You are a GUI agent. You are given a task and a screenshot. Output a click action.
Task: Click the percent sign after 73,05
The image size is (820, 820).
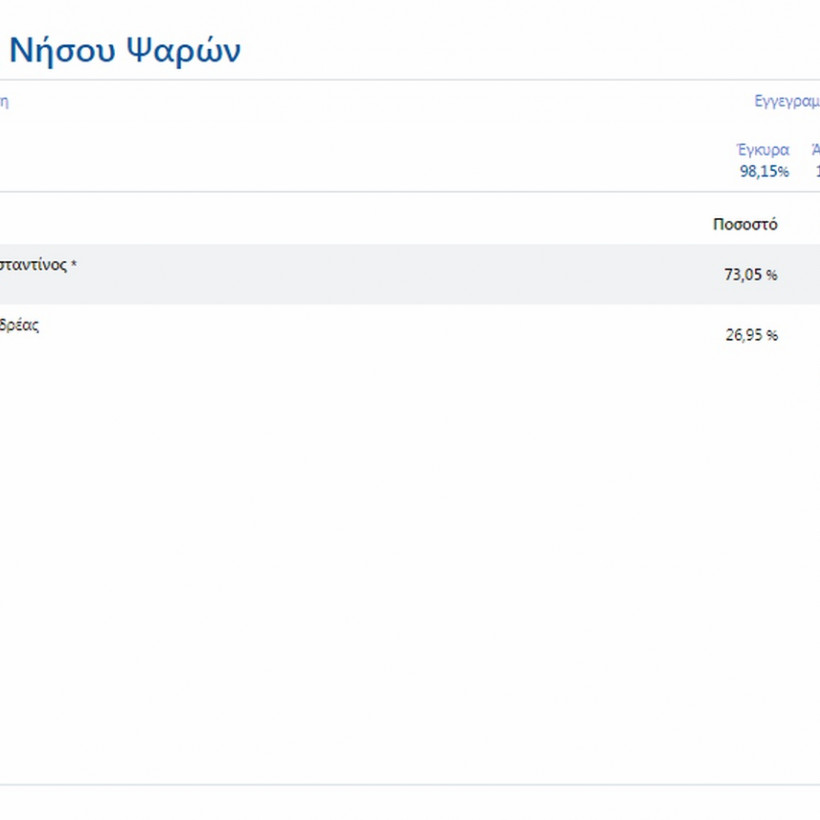click(772, 275)
